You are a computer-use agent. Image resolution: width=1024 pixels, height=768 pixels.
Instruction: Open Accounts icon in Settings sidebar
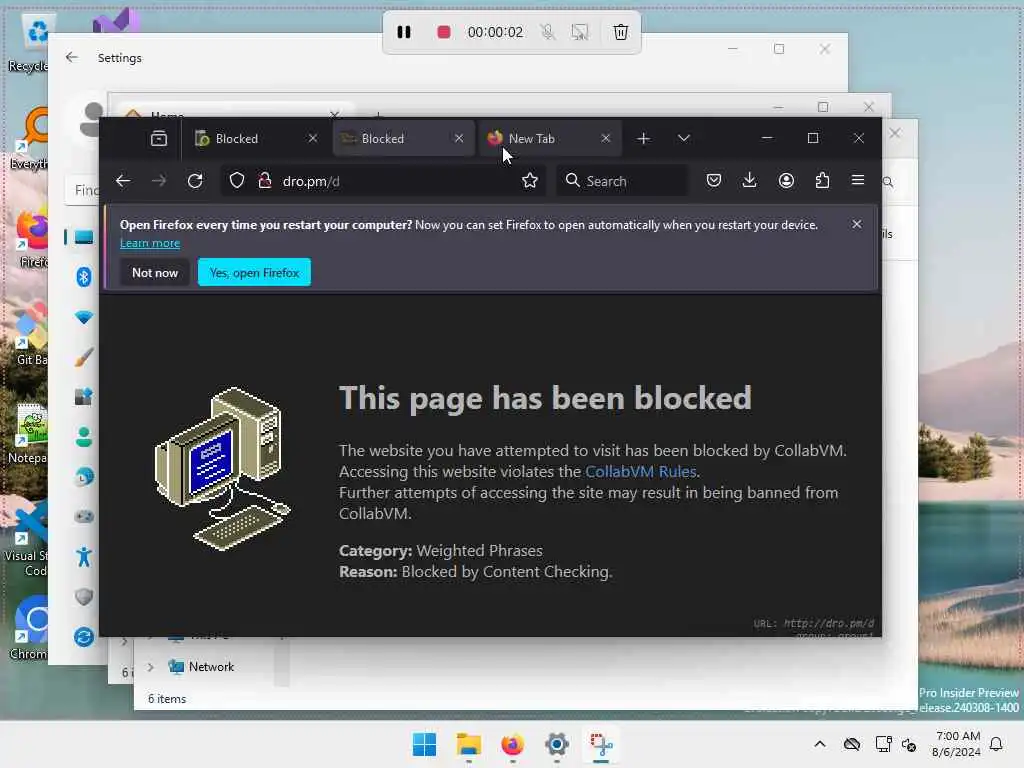coord(84,437)
